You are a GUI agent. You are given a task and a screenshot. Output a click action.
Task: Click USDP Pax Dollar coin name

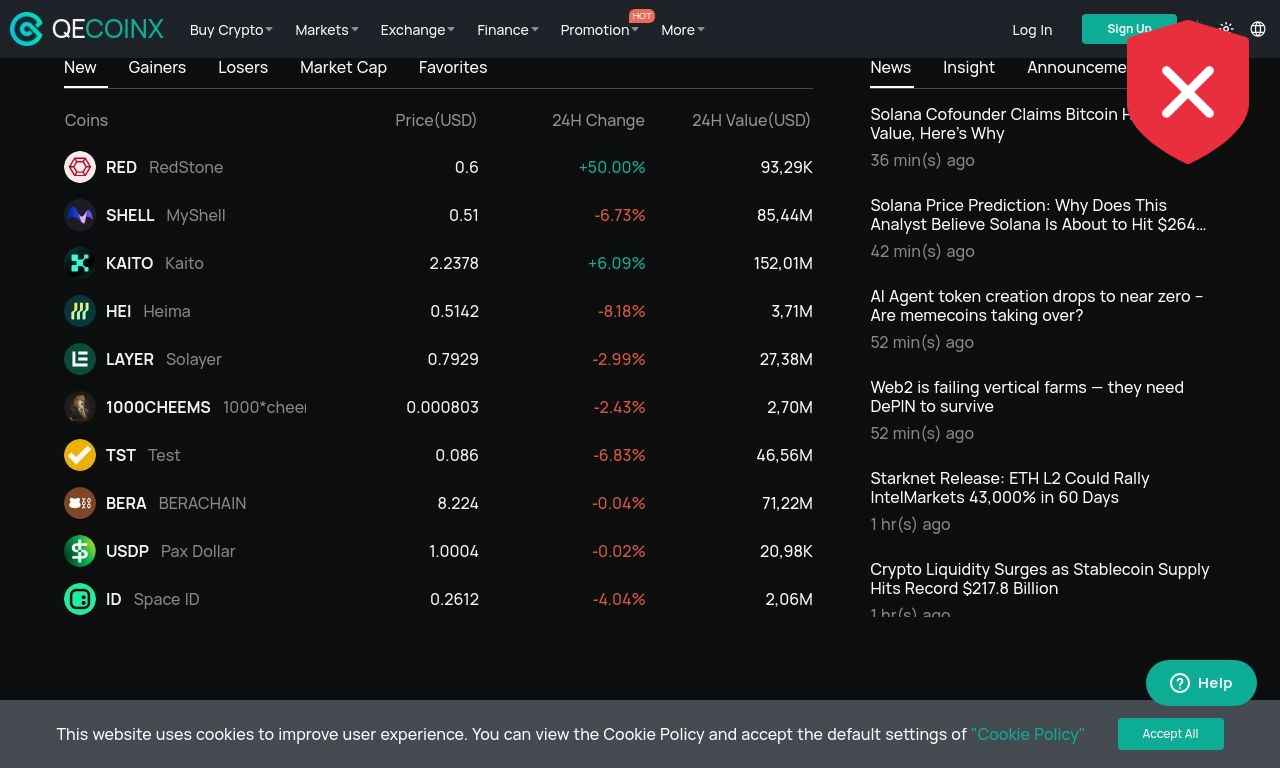(x=170, y=551)
